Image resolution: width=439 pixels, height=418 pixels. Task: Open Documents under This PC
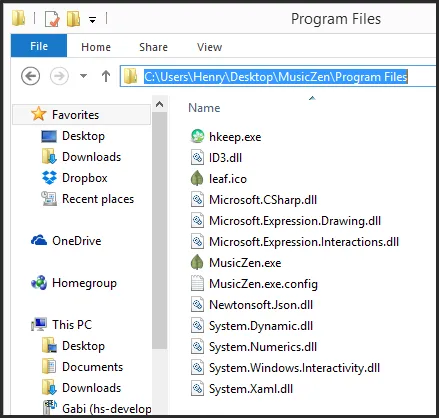point(93,367)
